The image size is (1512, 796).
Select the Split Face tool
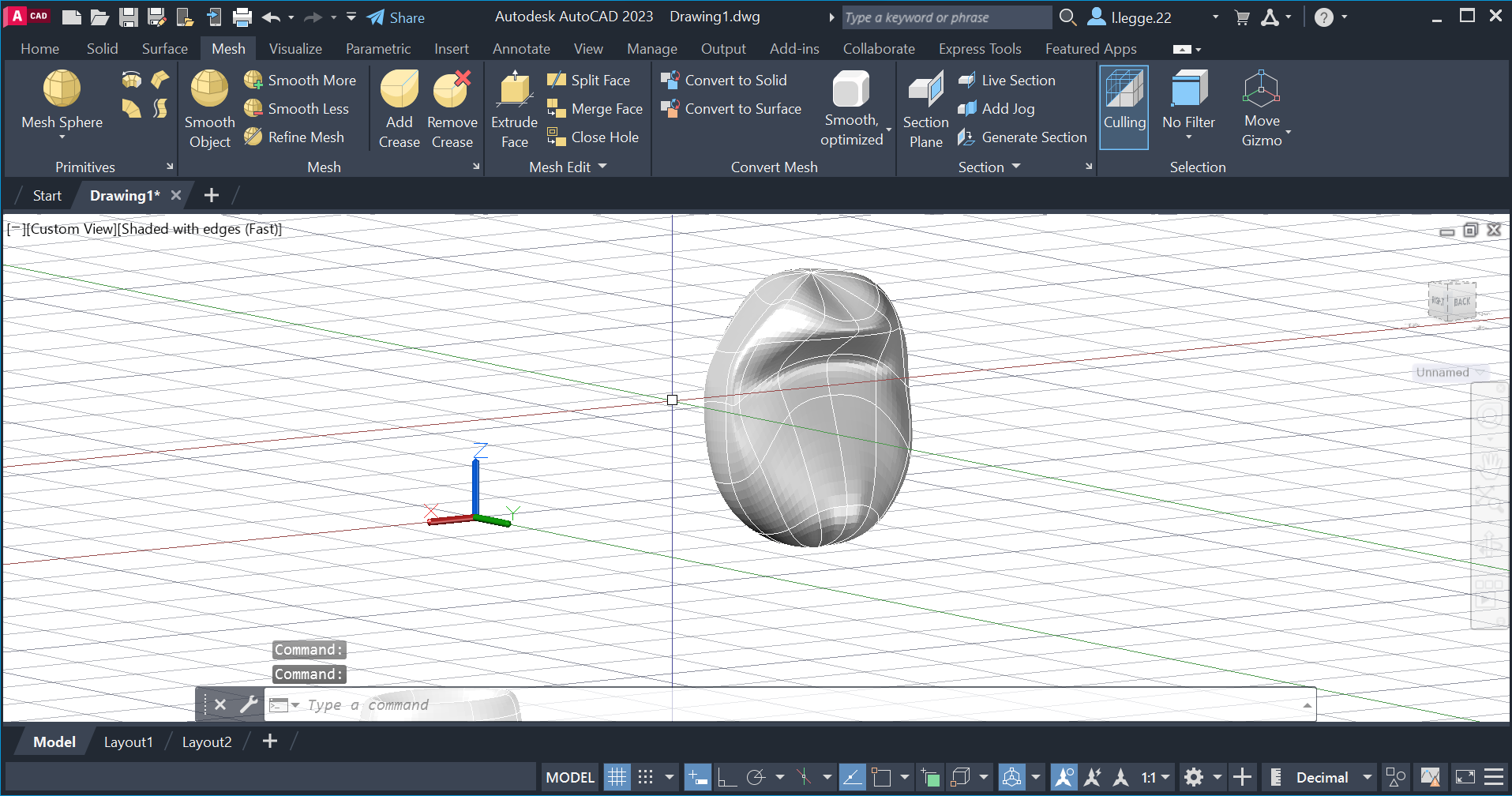coord(589,80)
